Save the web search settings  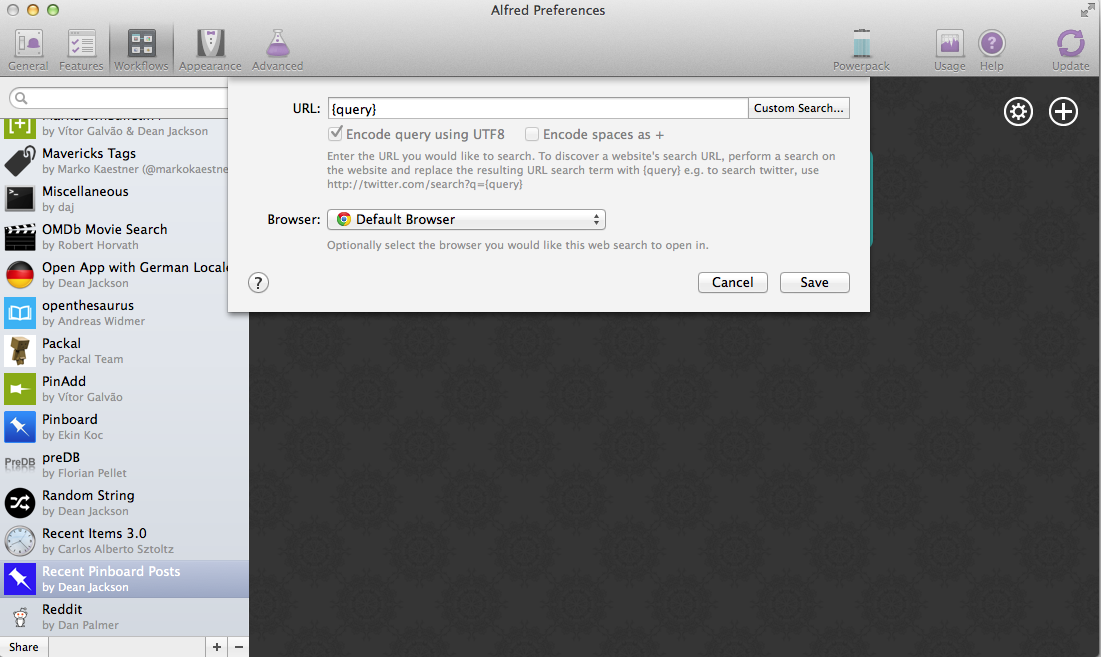coord(815,282)
